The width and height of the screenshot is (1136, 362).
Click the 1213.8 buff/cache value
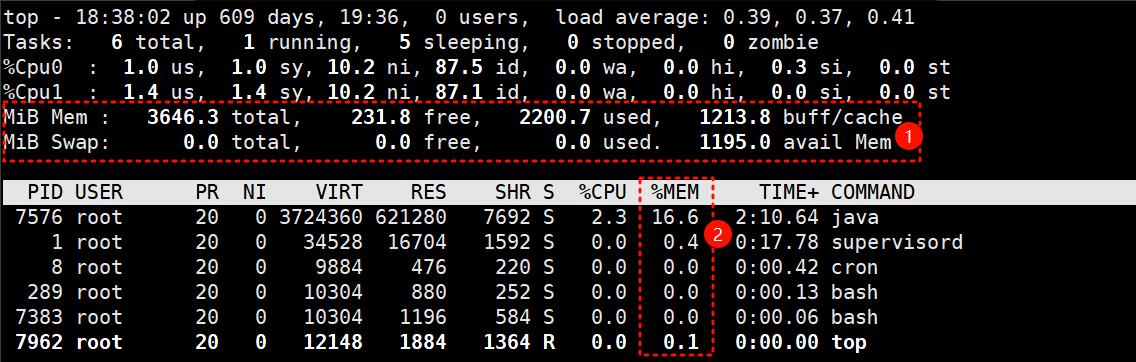click(735, 117)
